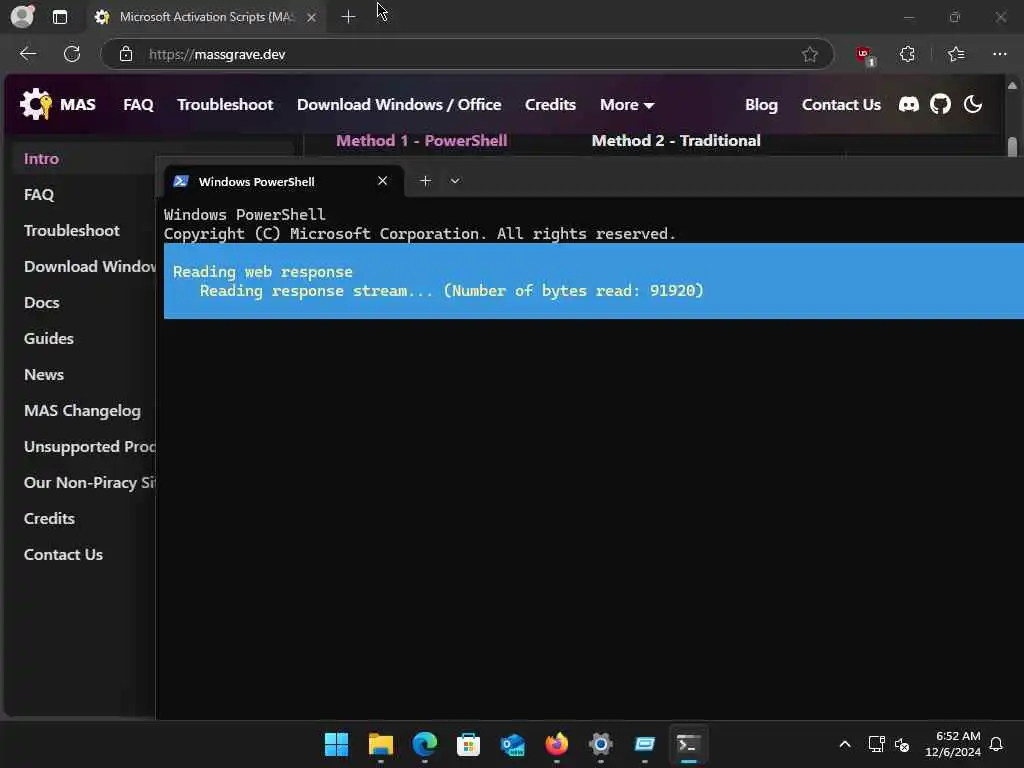Open Firefox from the taskbar
Image resolution: width=1024 pixels, height=768 pixels.
556,744
